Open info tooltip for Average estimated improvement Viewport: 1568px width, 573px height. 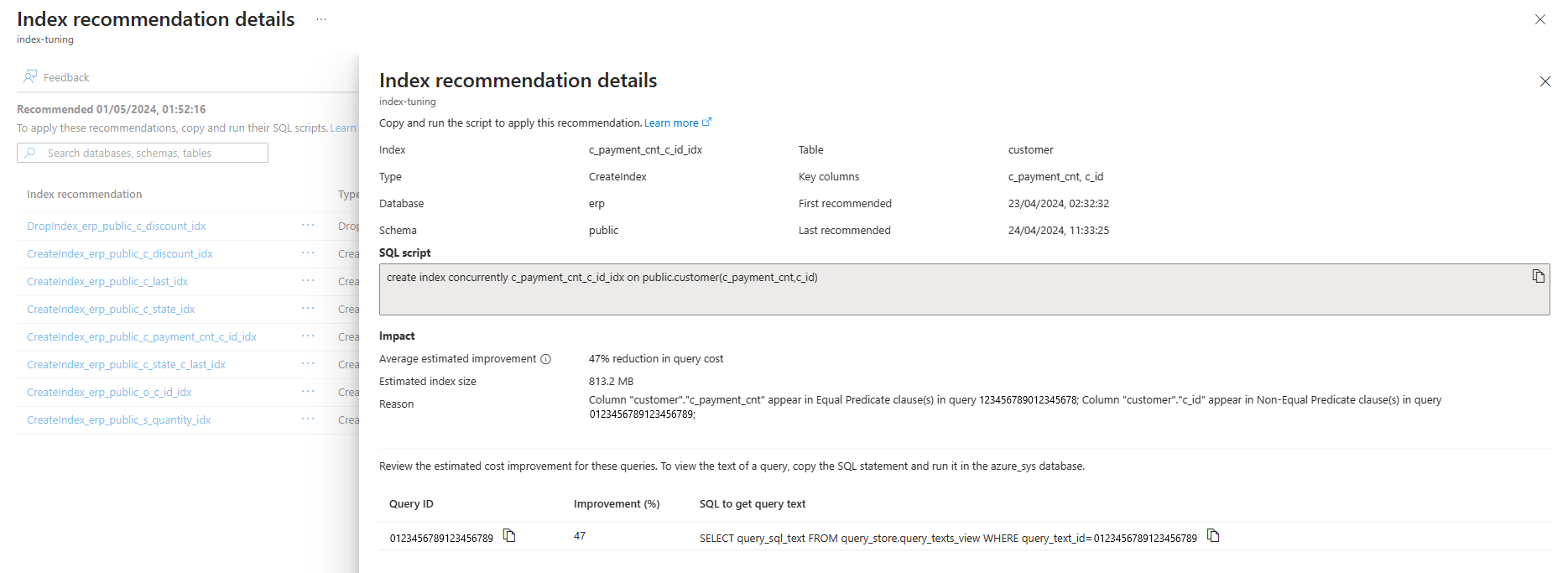[x=546, y=359]
